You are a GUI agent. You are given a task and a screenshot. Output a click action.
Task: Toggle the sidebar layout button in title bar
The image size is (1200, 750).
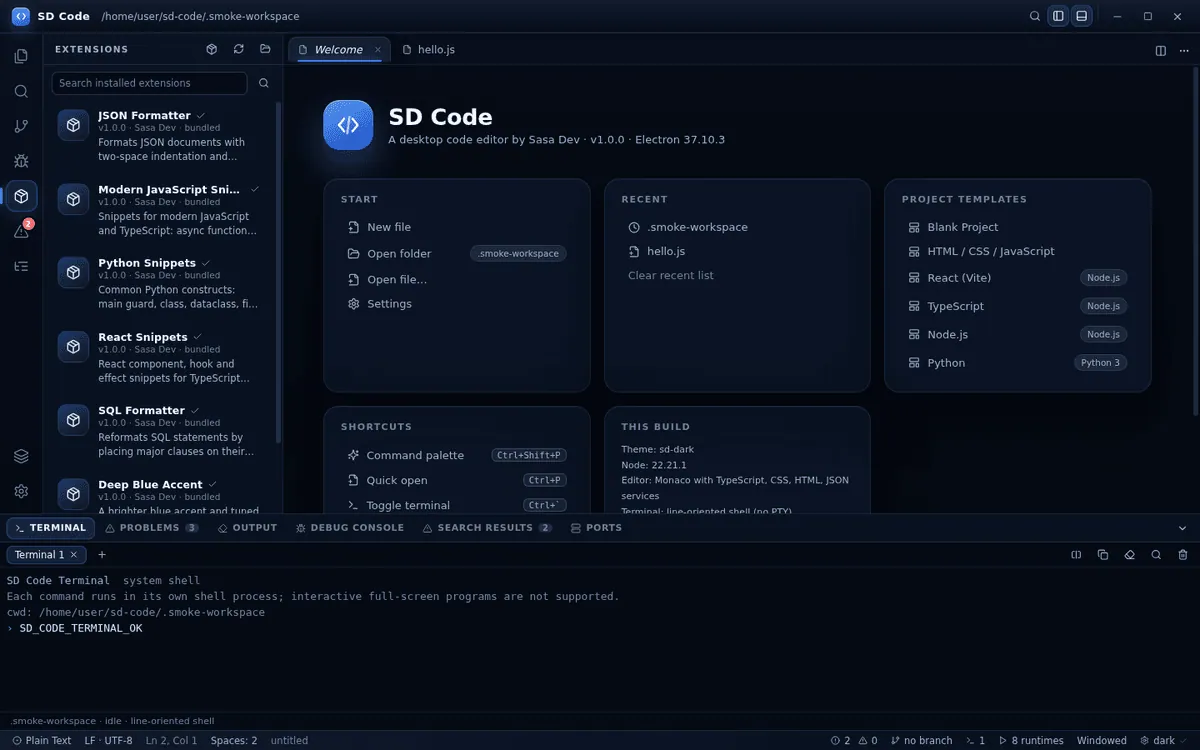1058,16
